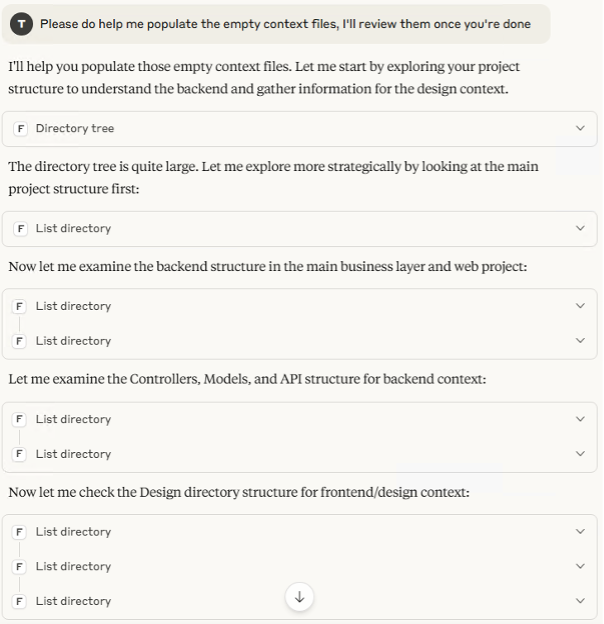Click the user message about populating context files
The height and width of the screenshot is (624, 604).
click(x=285, y=24)
